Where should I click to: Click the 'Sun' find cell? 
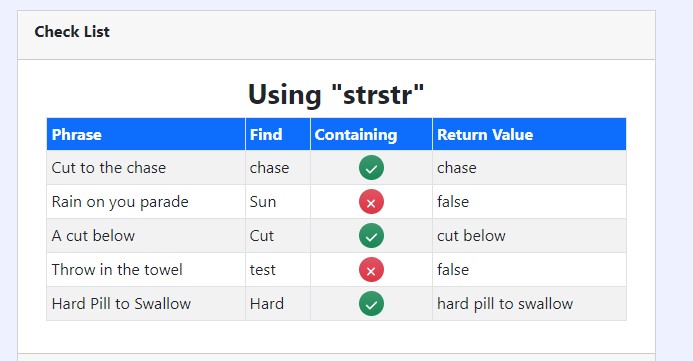coord(278,202)
